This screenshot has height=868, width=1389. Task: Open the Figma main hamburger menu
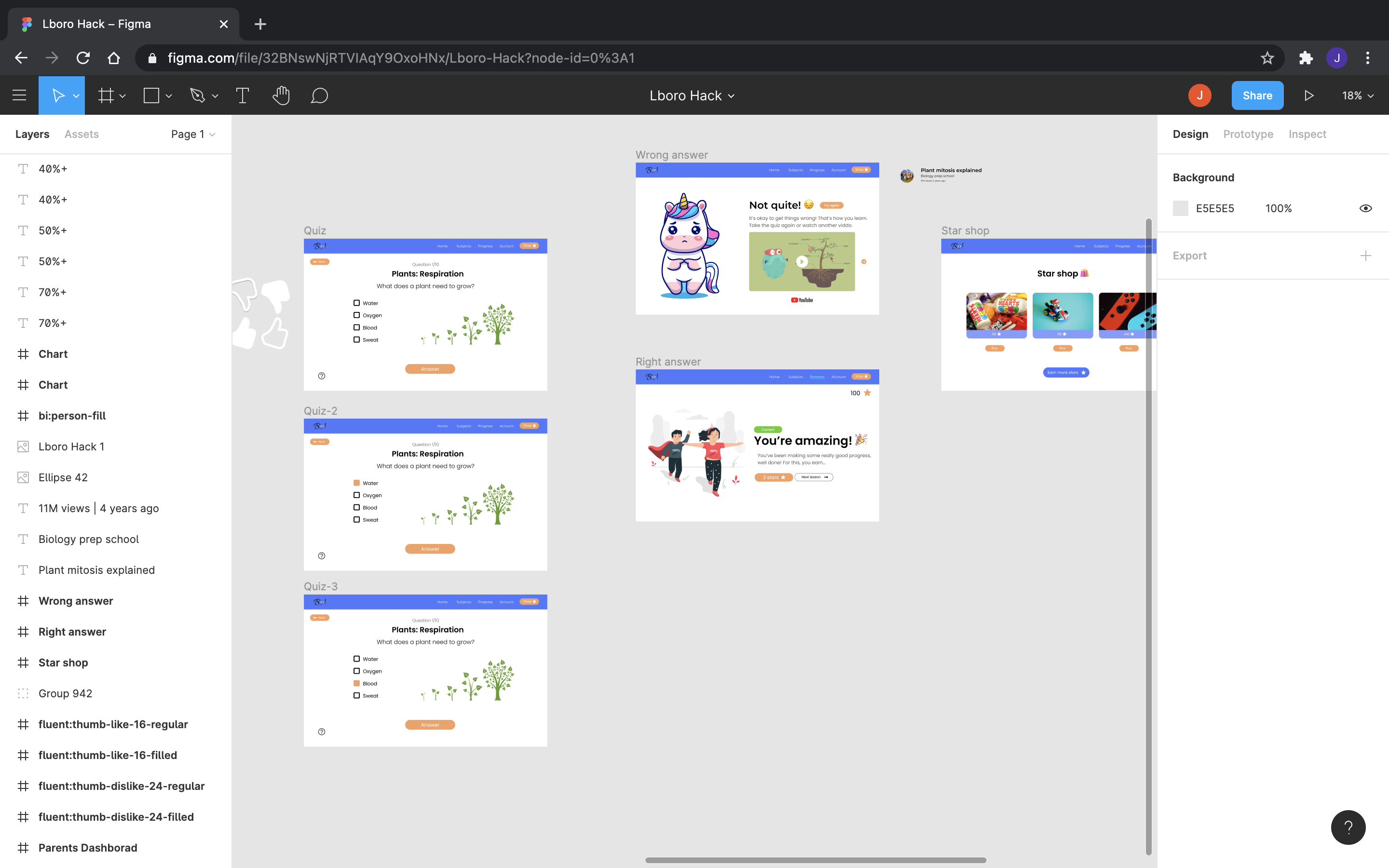coord(19,95)
